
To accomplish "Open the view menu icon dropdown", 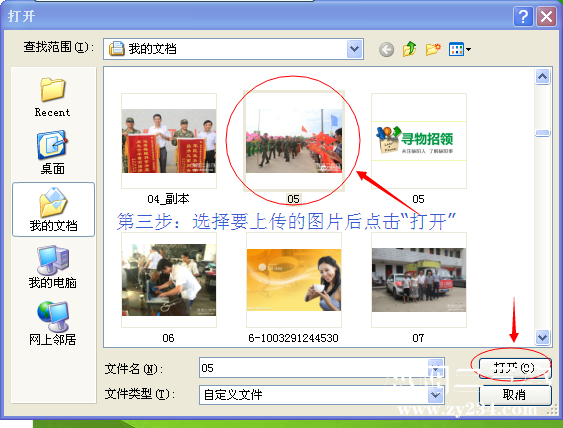I will 460,49.
